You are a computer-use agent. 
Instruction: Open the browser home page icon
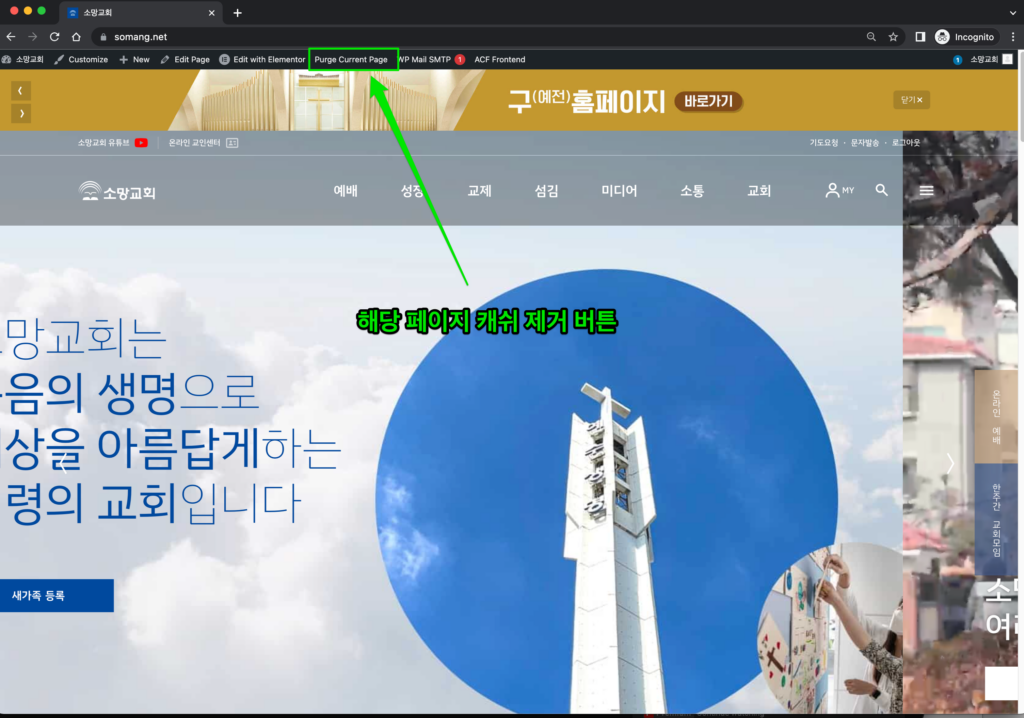pyautogui.click(x=76, y=37)
